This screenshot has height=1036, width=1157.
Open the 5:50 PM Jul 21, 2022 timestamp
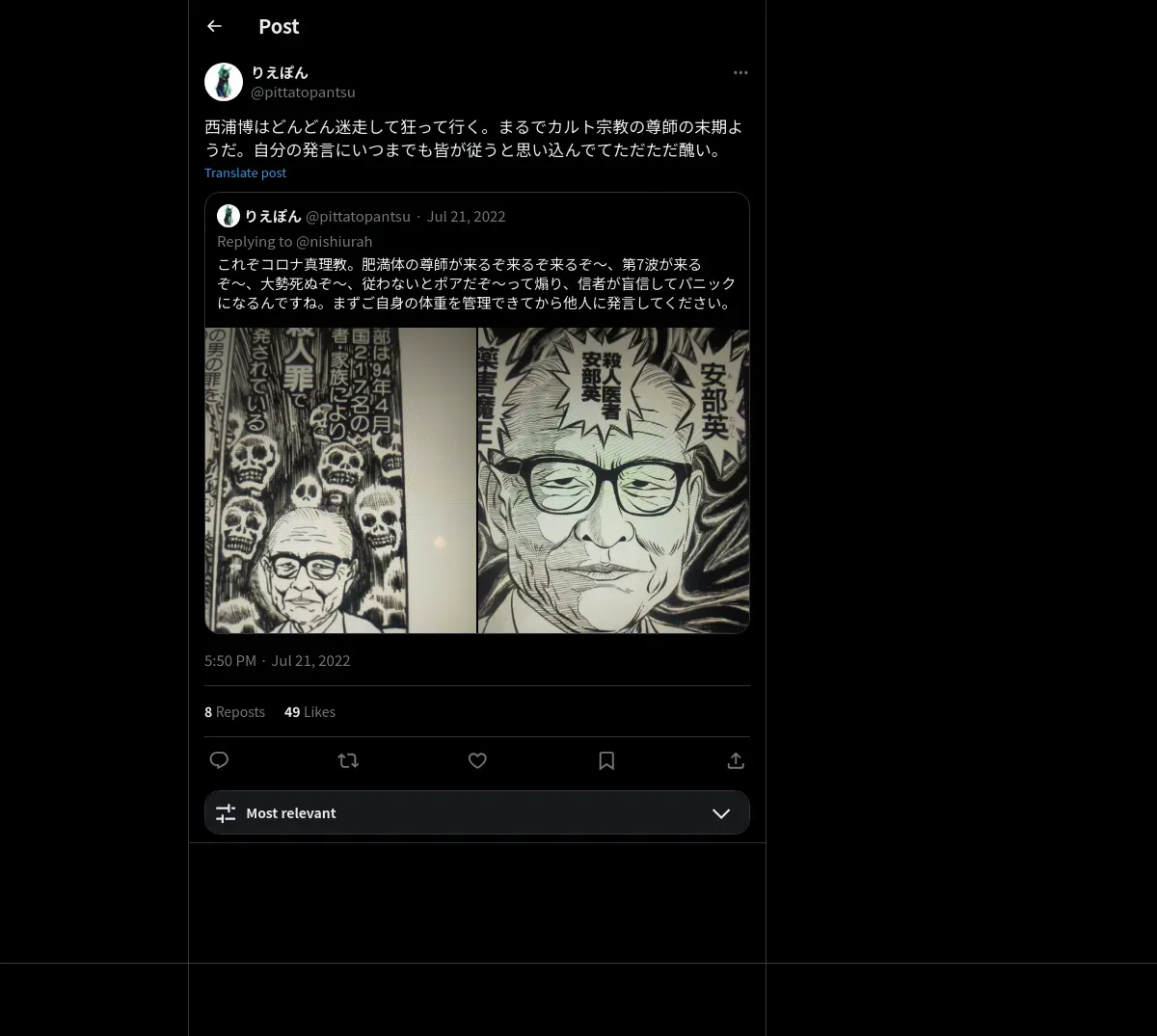point(278,660)
